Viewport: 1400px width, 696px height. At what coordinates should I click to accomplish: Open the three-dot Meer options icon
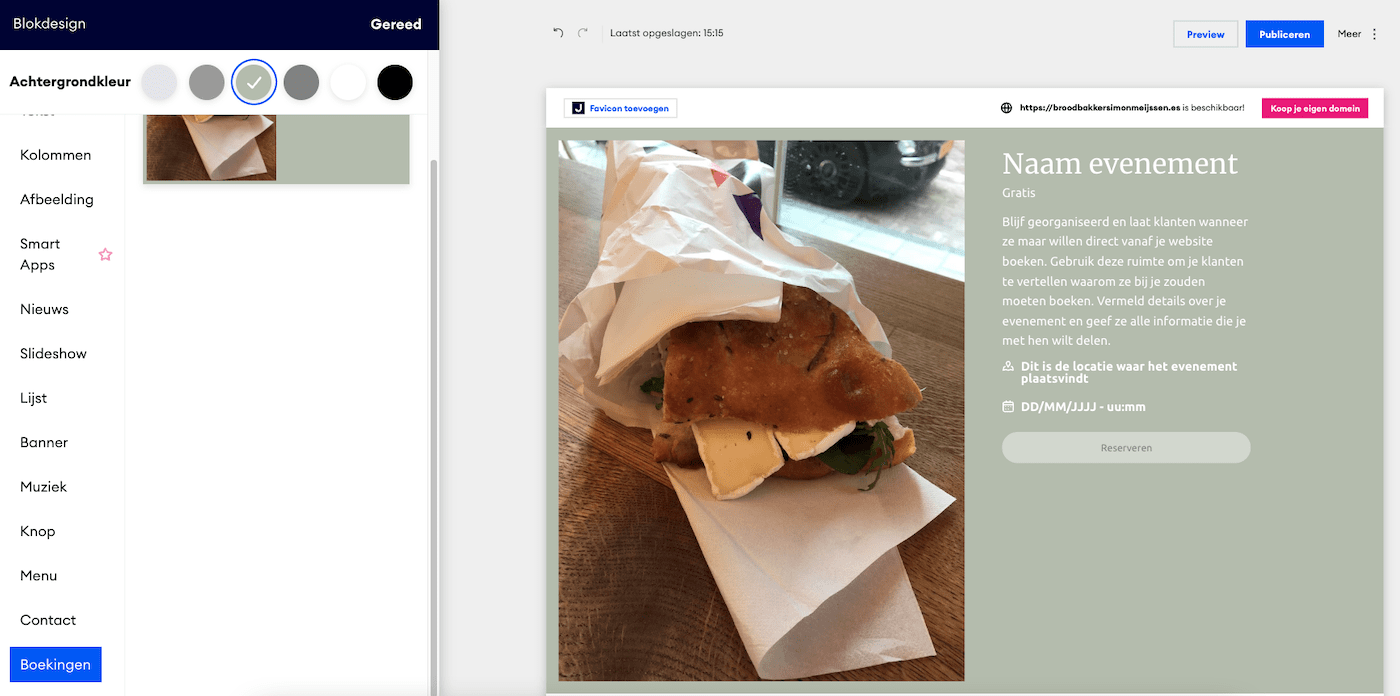click(1374, 34)
